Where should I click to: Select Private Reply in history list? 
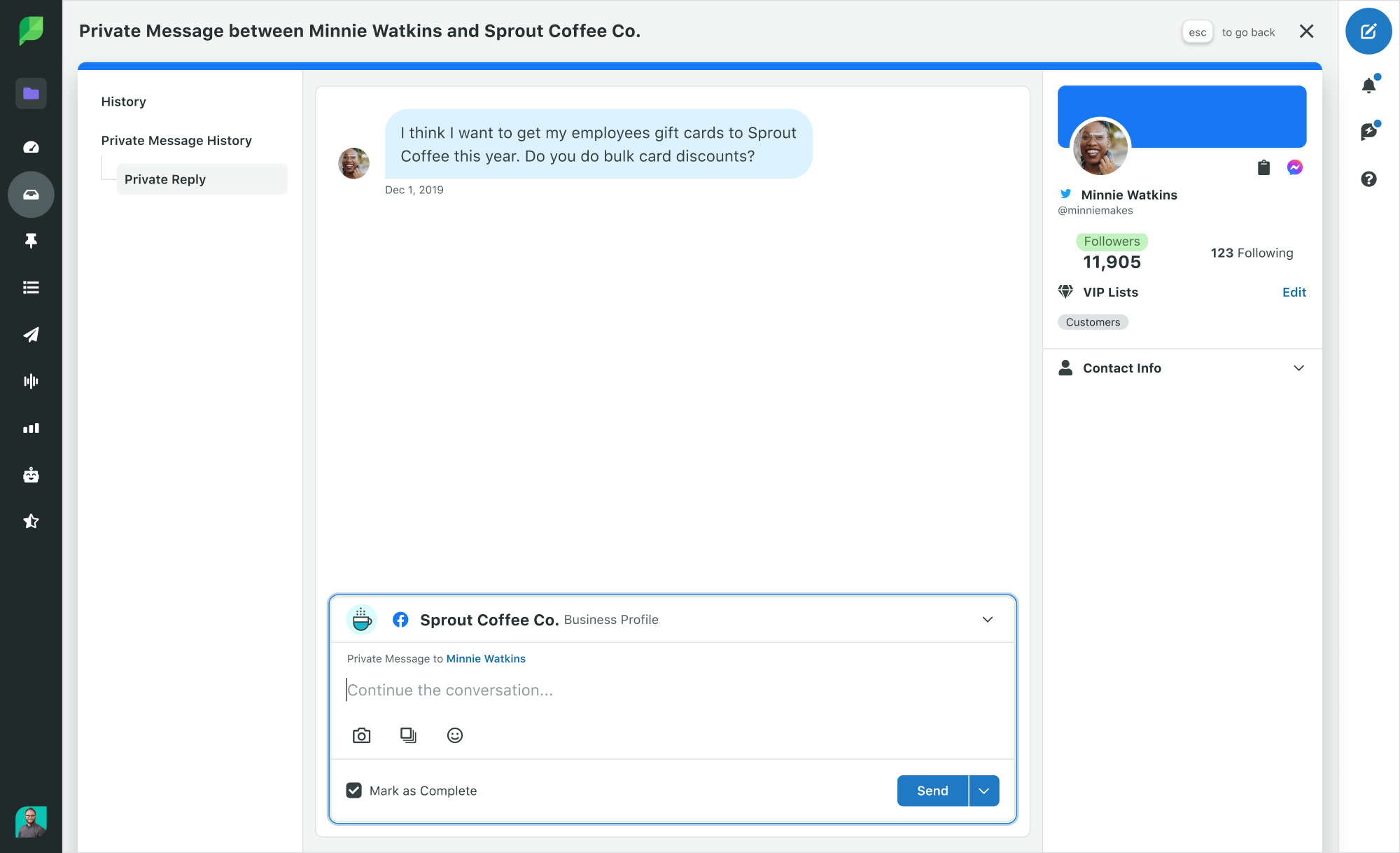165,179
